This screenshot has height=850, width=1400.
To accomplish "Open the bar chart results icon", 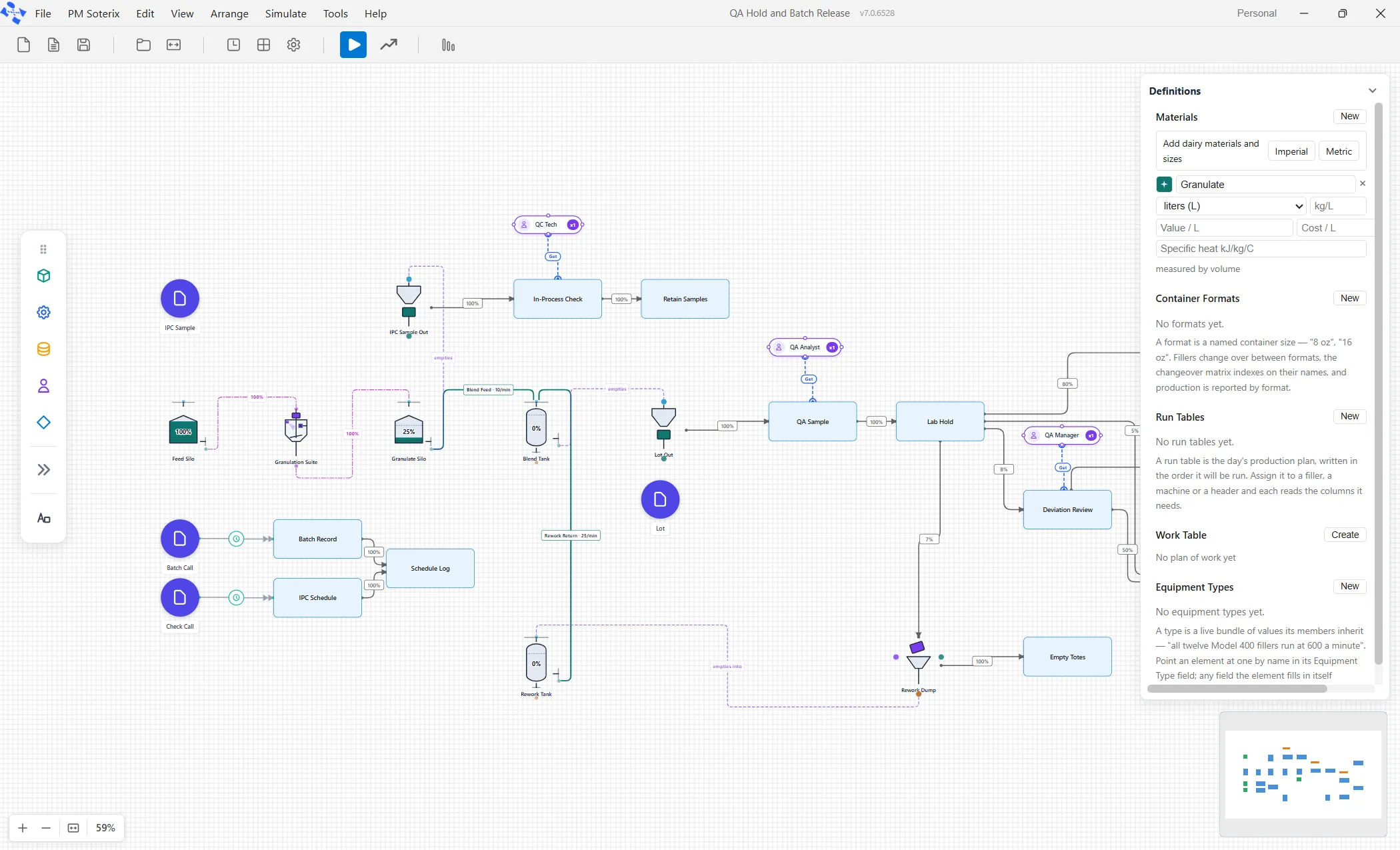I will pos(448,45).
